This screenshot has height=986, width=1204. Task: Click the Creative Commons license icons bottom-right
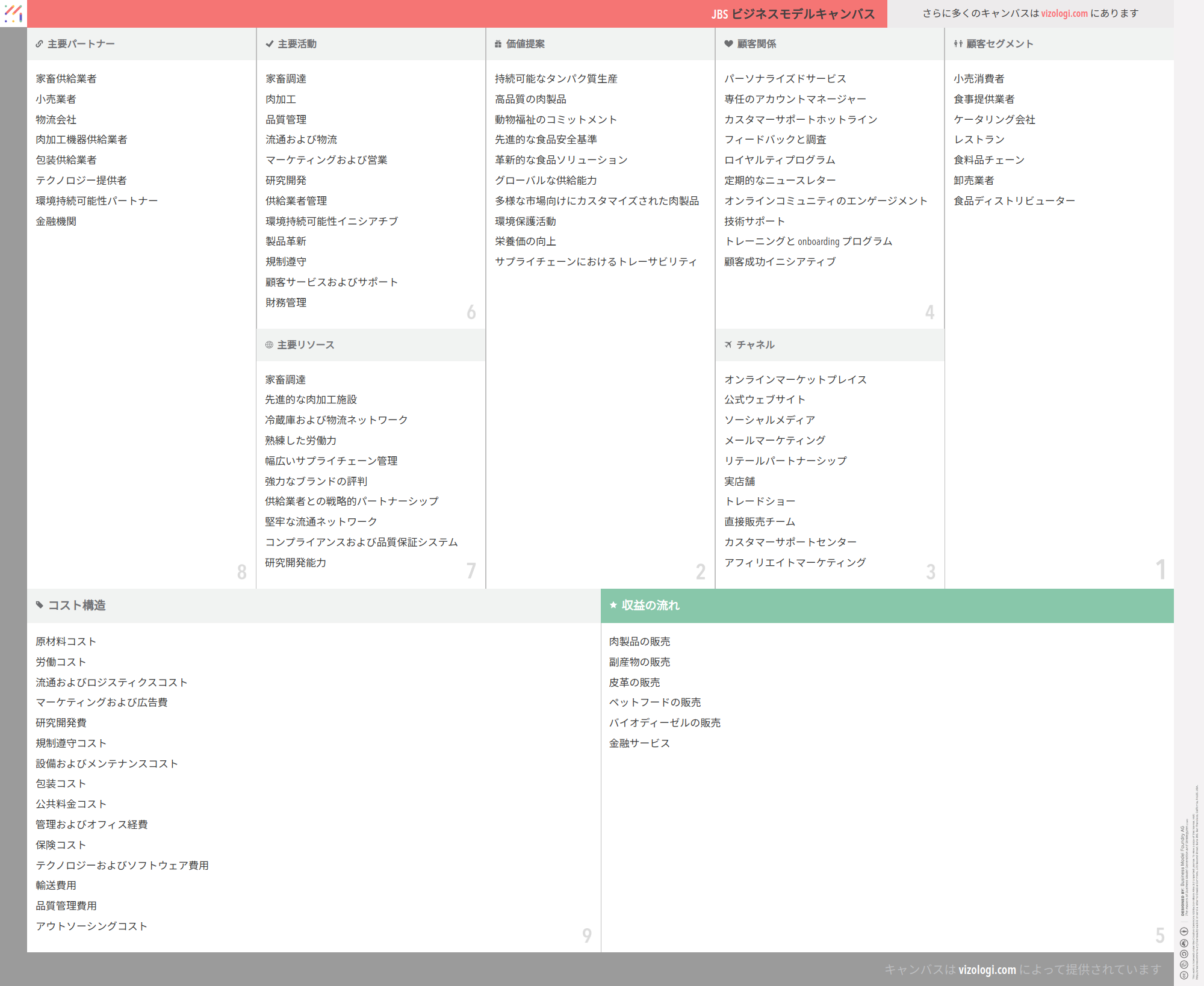[x=1184, y=953]
